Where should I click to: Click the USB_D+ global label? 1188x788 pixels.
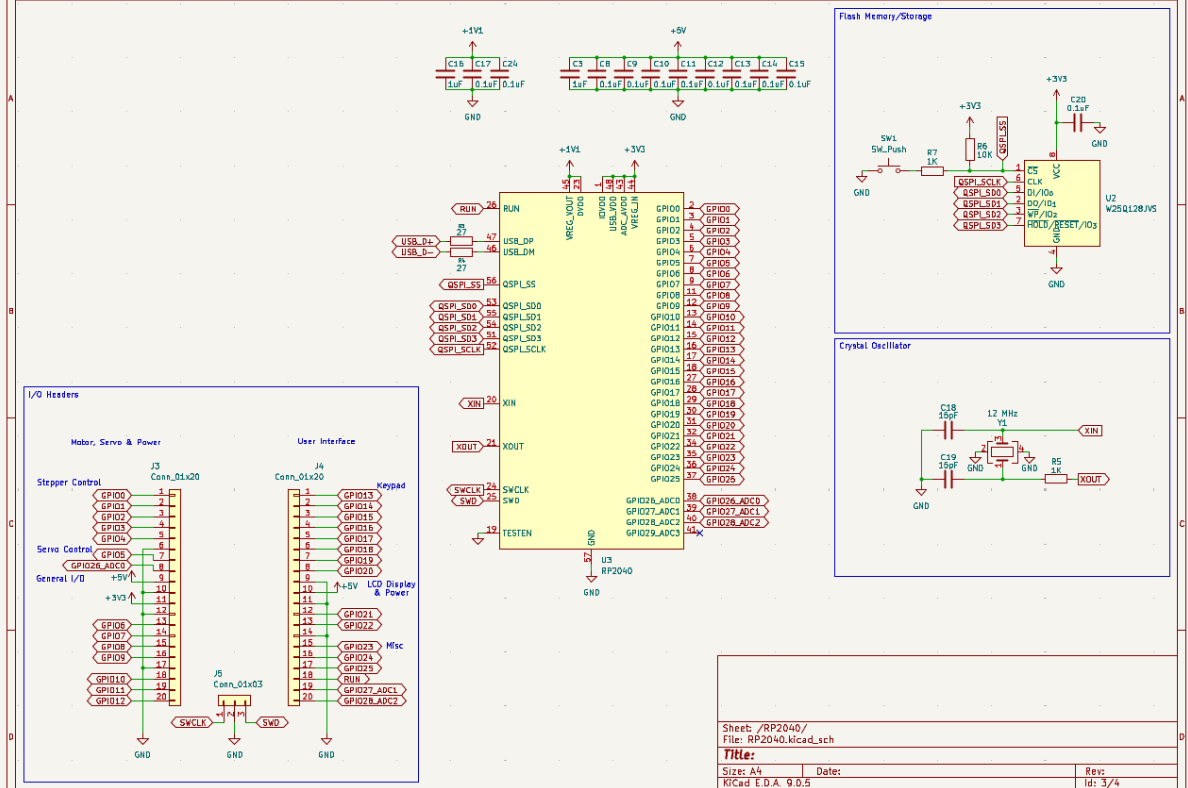pos(415,241)
